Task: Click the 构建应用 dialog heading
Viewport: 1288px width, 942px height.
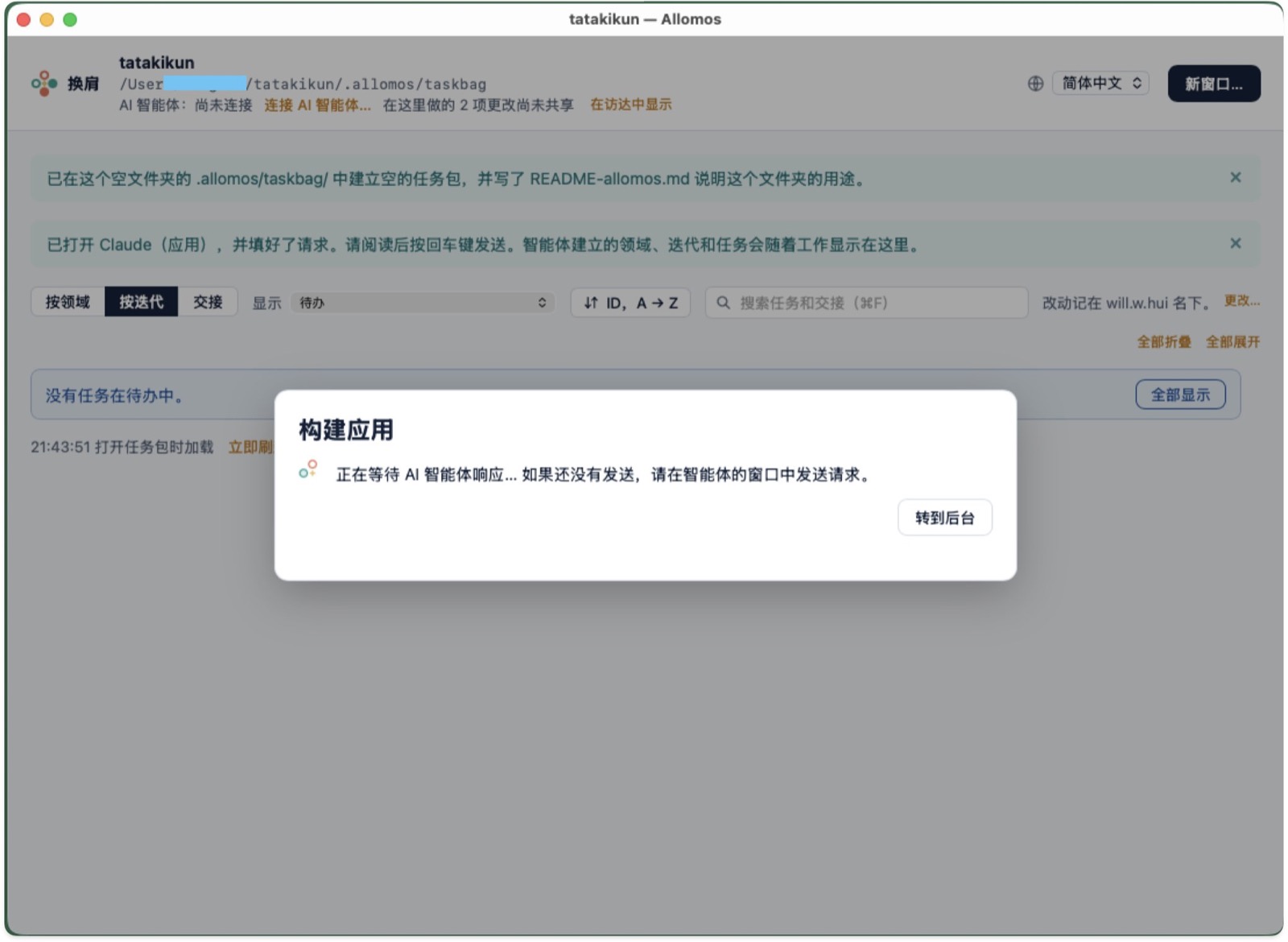Action: pos(346,430)
